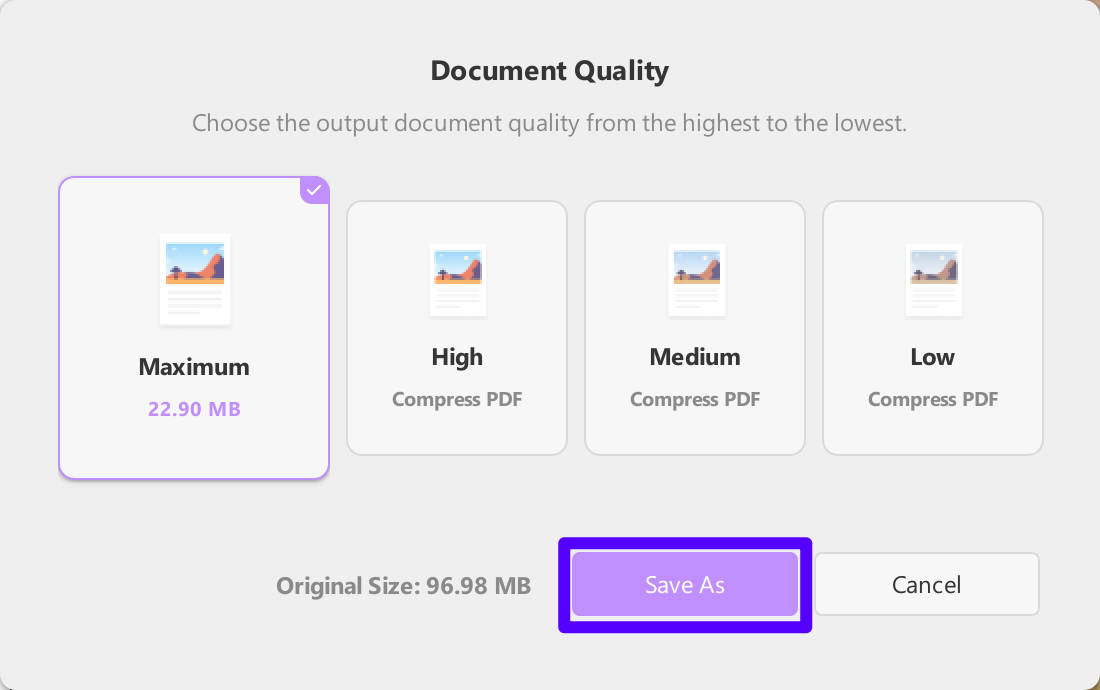Toggle the selection checkmark on the Maximum card

[x=315, y=191]
